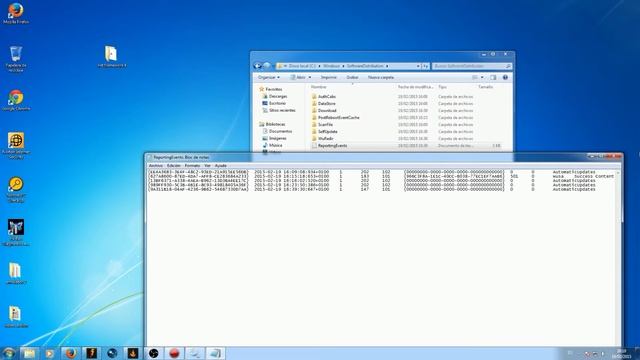Open Formato menu in Notepad
Image resolution: width=640 pixels, height=360 pixels.
click(x=192, y=165)
